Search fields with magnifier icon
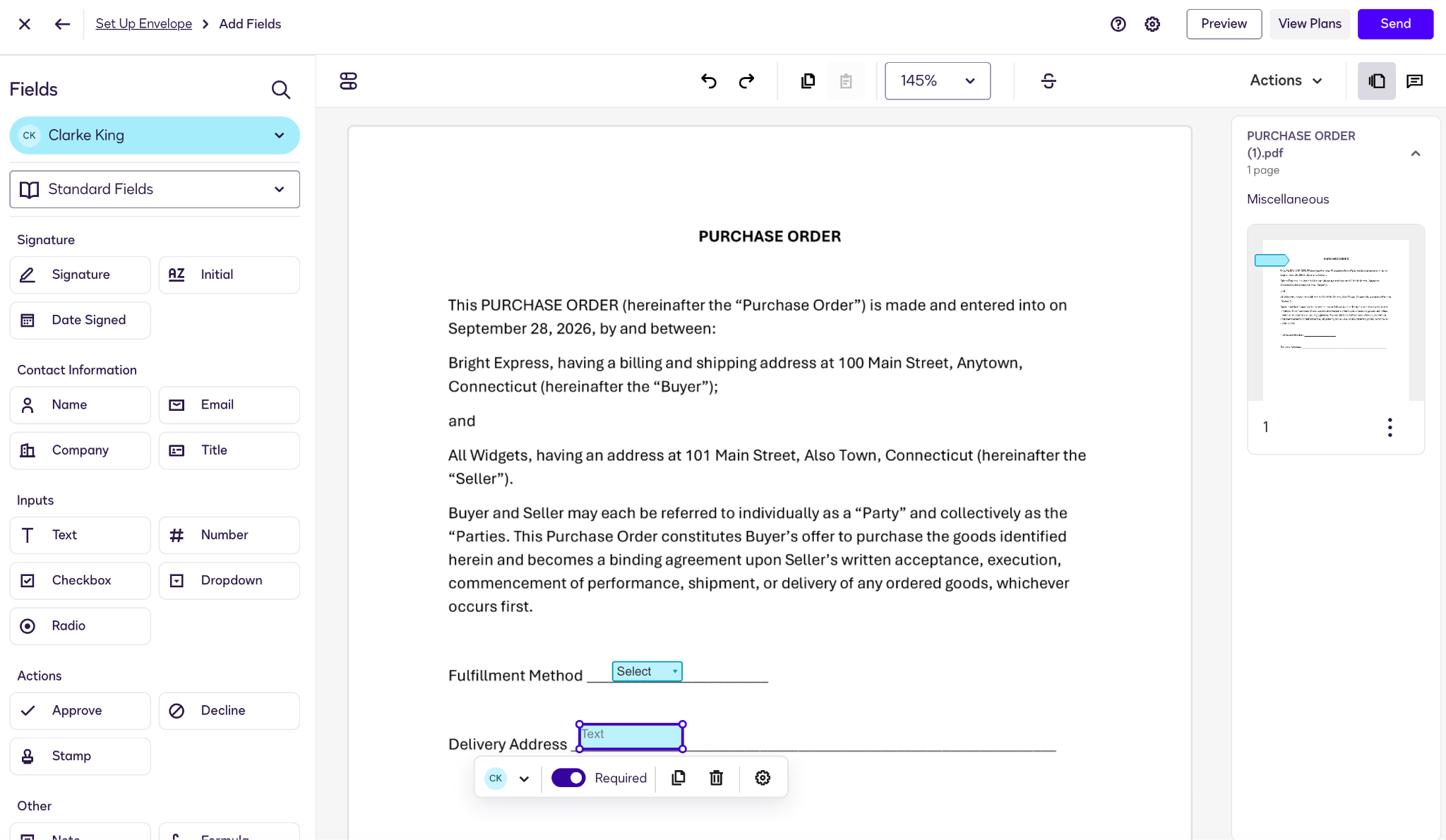This screenshot has height=840, width=1446. click(280, 90)
